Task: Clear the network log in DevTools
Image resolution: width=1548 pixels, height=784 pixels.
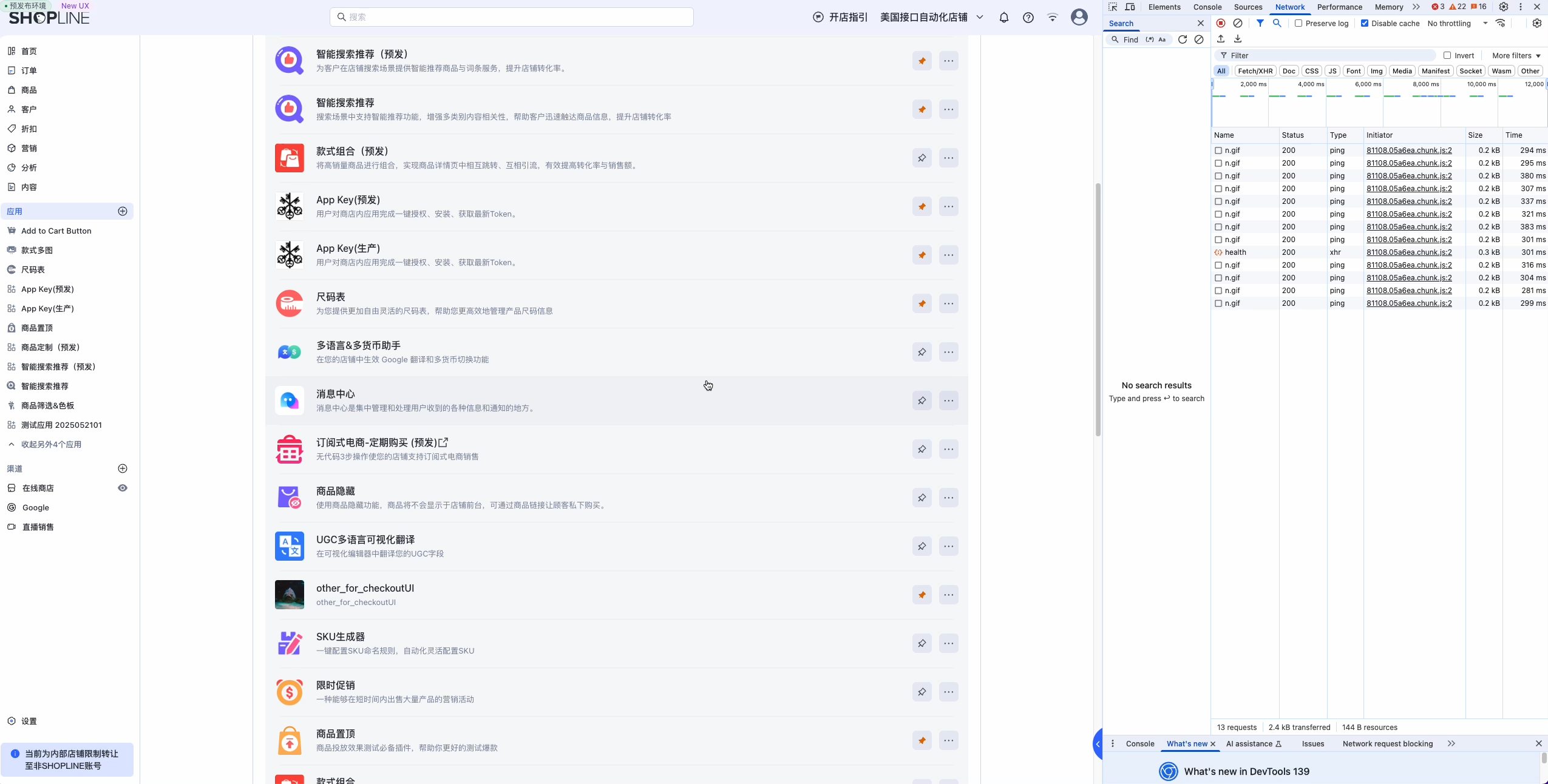Action: point(1238,23)
